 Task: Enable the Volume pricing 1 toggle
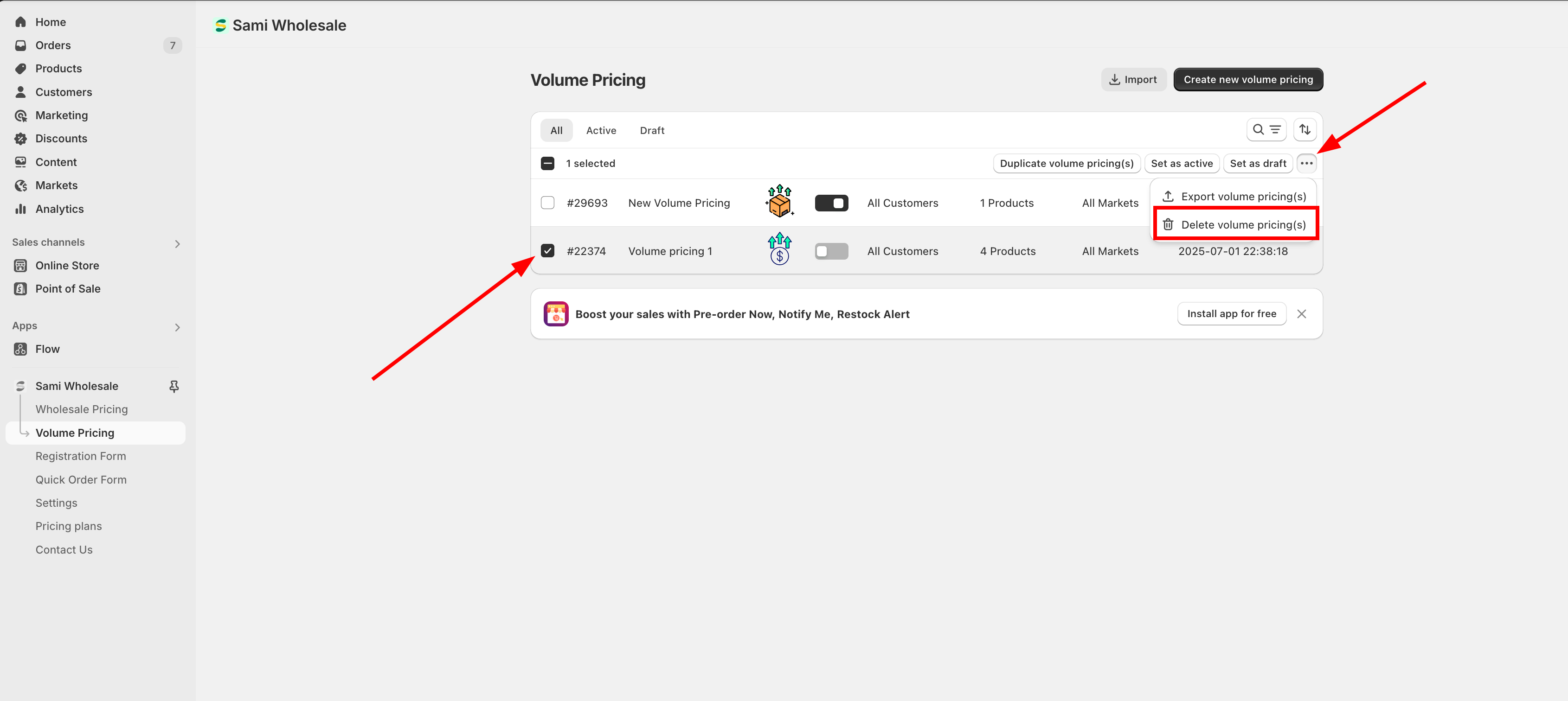point(831,251)
